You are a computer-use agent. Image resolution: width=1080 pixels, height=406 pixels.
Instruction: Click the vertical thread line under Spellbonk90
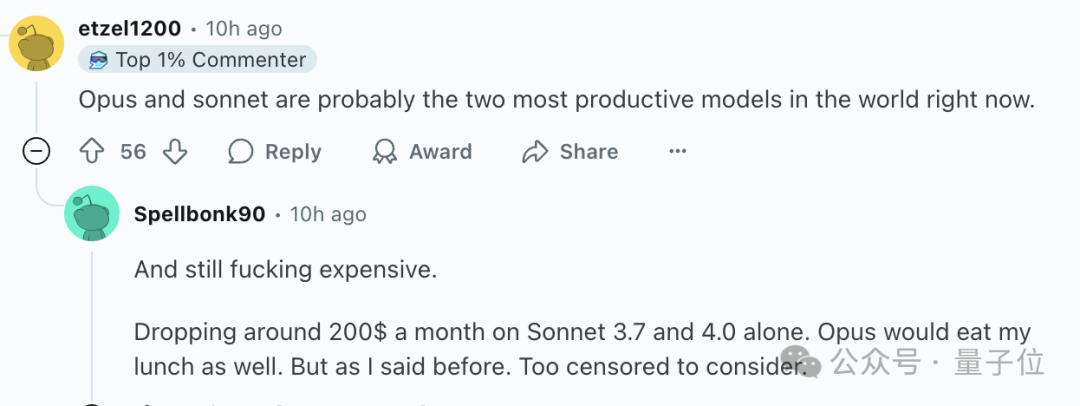tap(92, 325)
